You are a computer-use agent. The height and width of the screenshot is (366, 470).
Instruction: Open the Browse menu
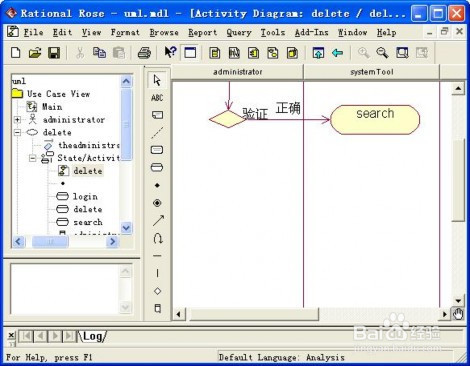coord(164,33)
